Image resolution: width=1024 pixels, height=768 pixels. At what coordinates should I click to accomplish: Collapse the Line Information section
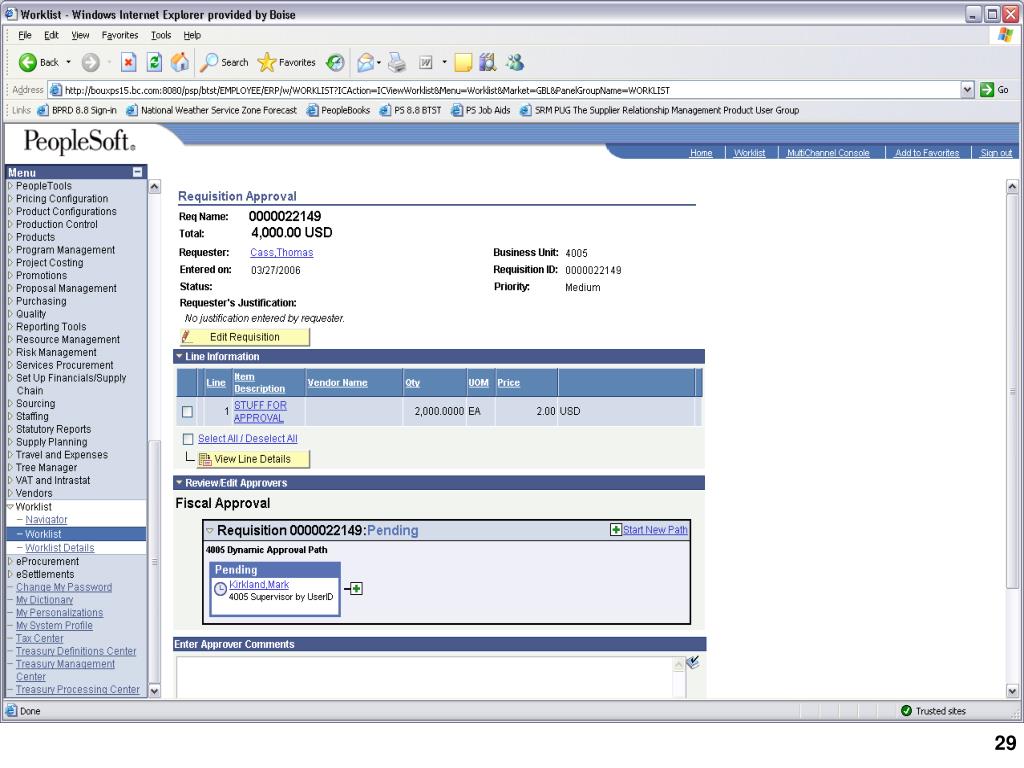click(x=179, y=357)
